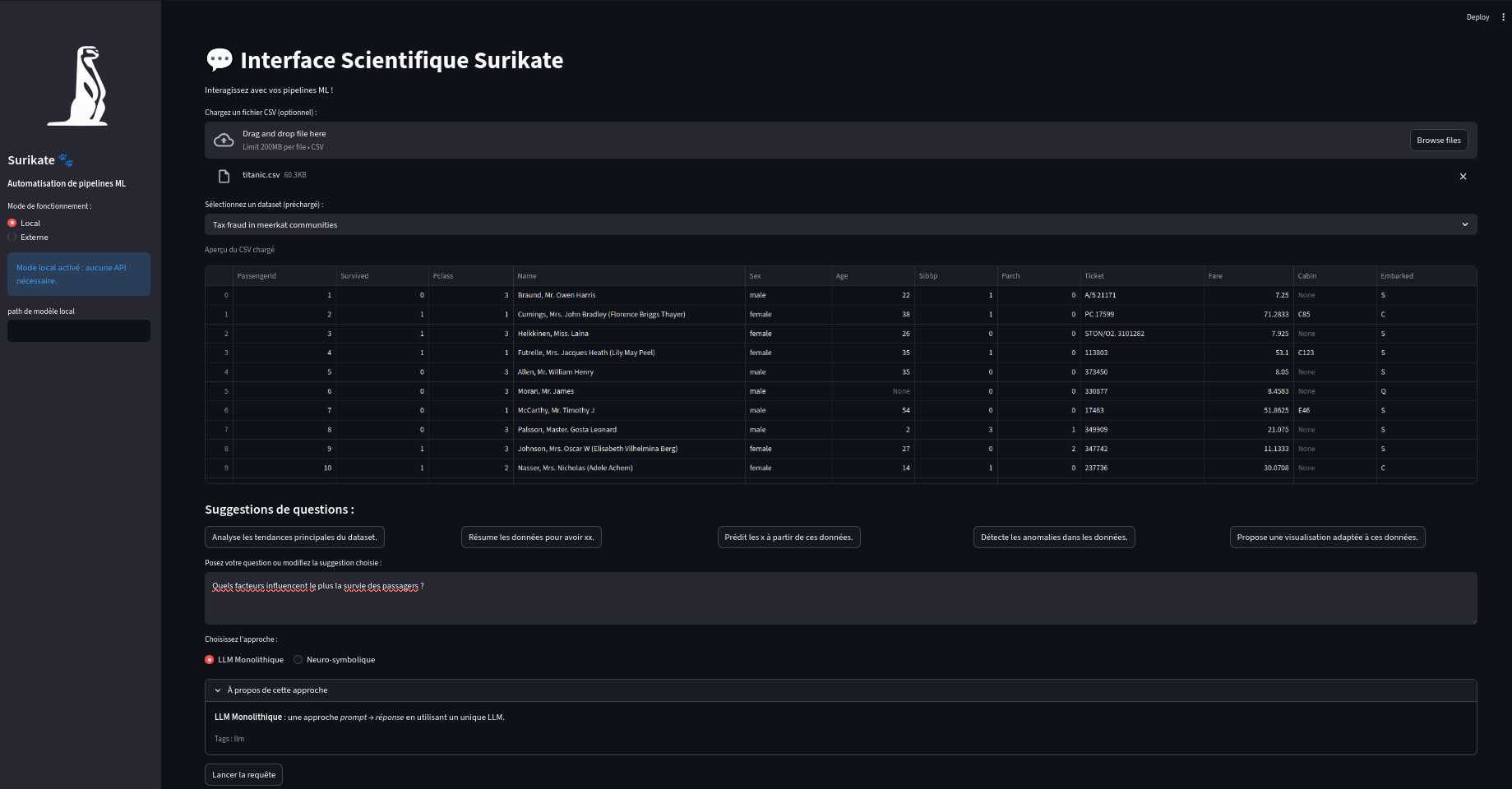
Task: Sort by the PassengerId column header
Action: pos(284,276)
